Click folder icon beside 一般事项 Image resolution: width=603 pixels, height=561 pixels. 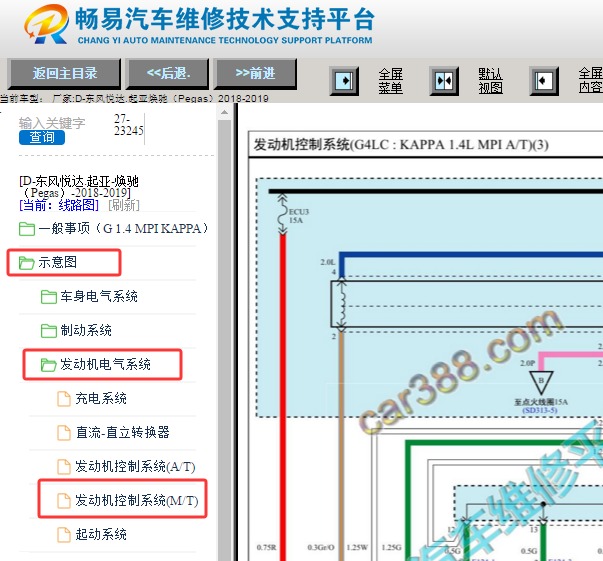click(x=27, y=229)
